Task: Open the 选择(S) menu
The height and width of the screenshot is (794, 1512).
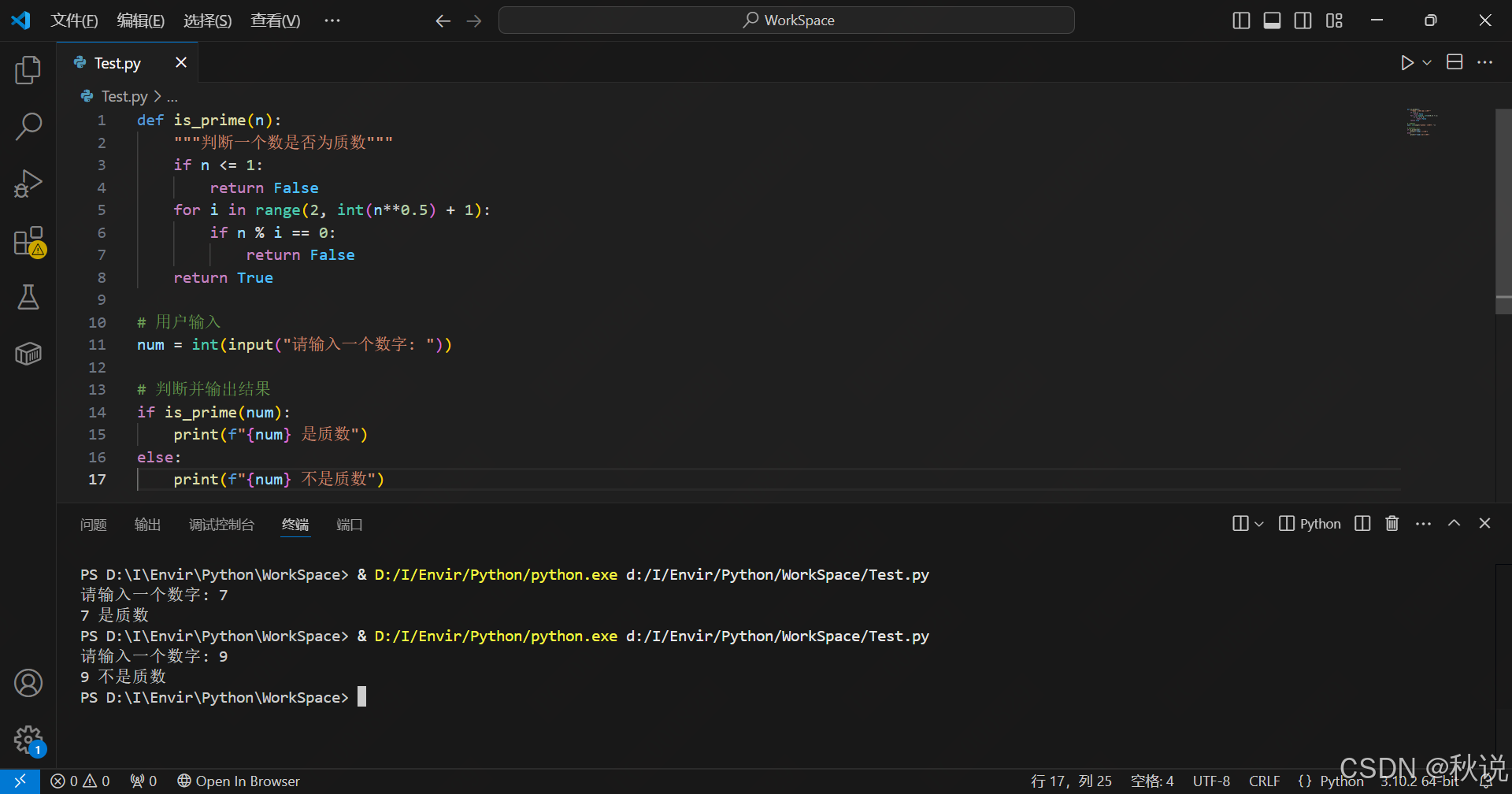Action: pos(208,20)
